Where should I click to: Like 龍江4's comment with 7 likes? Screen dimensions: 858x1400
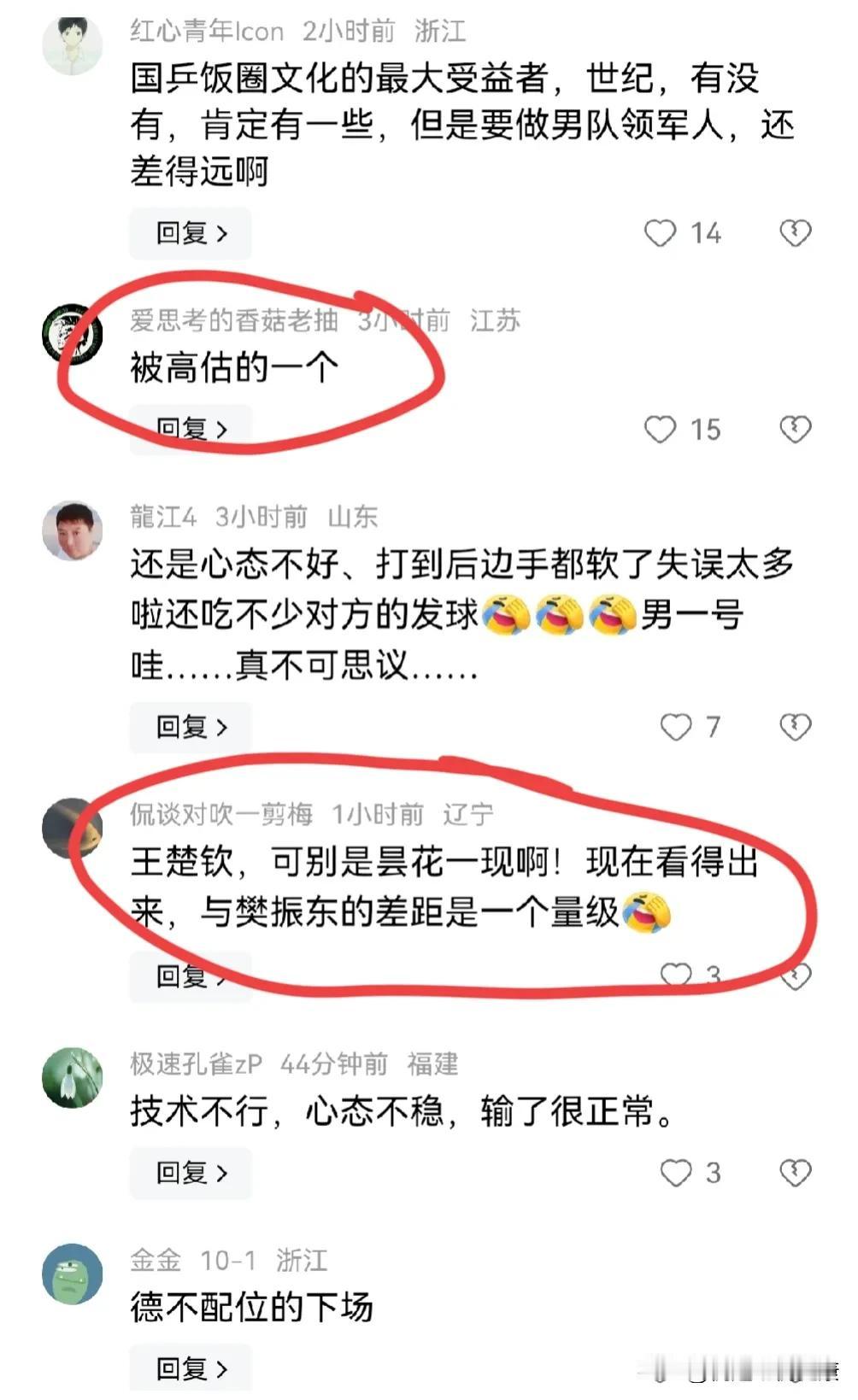coord(676,727)
